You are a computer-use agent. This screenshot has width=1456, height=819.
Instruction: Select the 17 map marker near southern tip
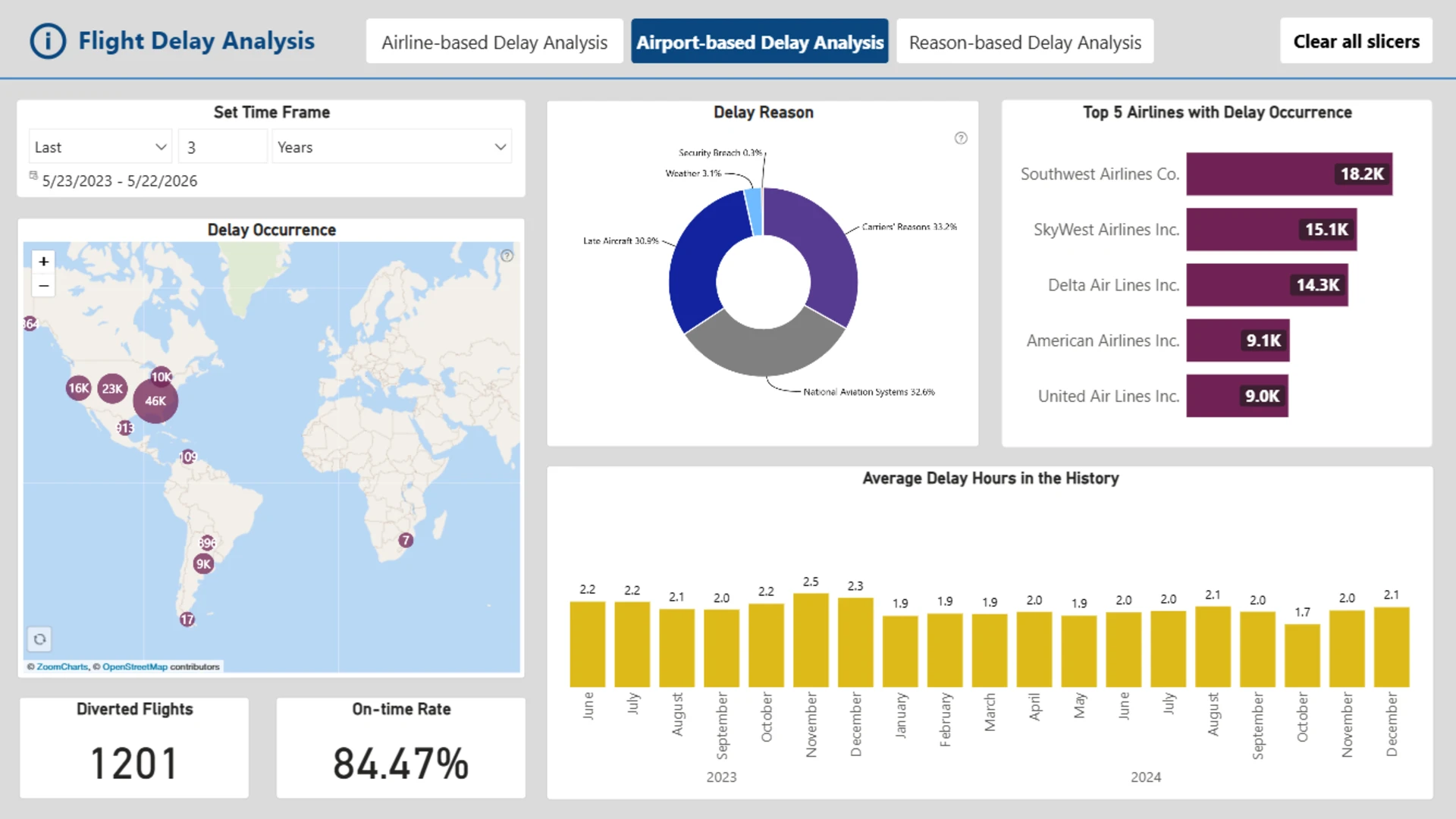coord(187,620)
